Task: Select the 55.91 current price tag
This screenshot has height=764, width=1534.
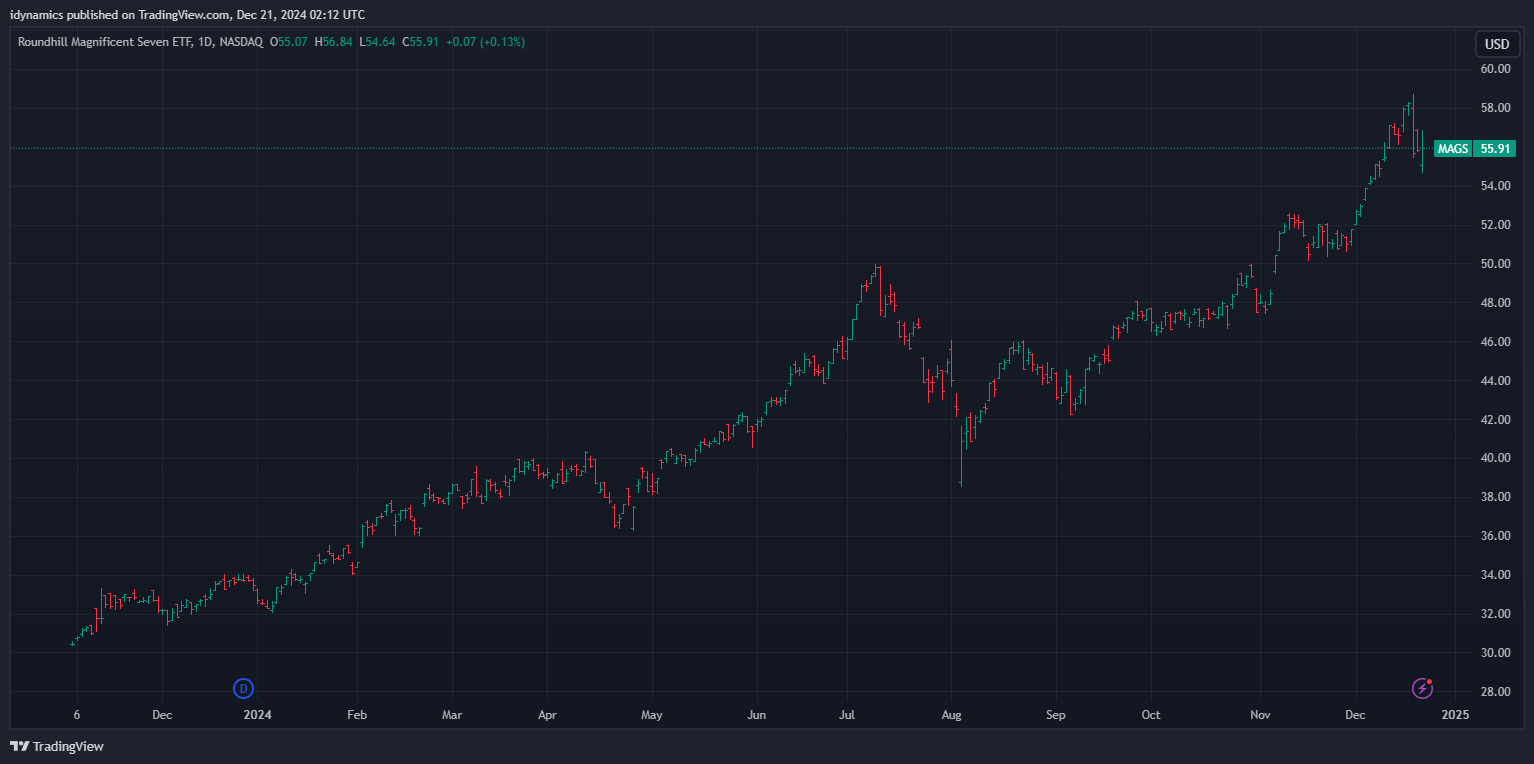Action: point(1495,149)
